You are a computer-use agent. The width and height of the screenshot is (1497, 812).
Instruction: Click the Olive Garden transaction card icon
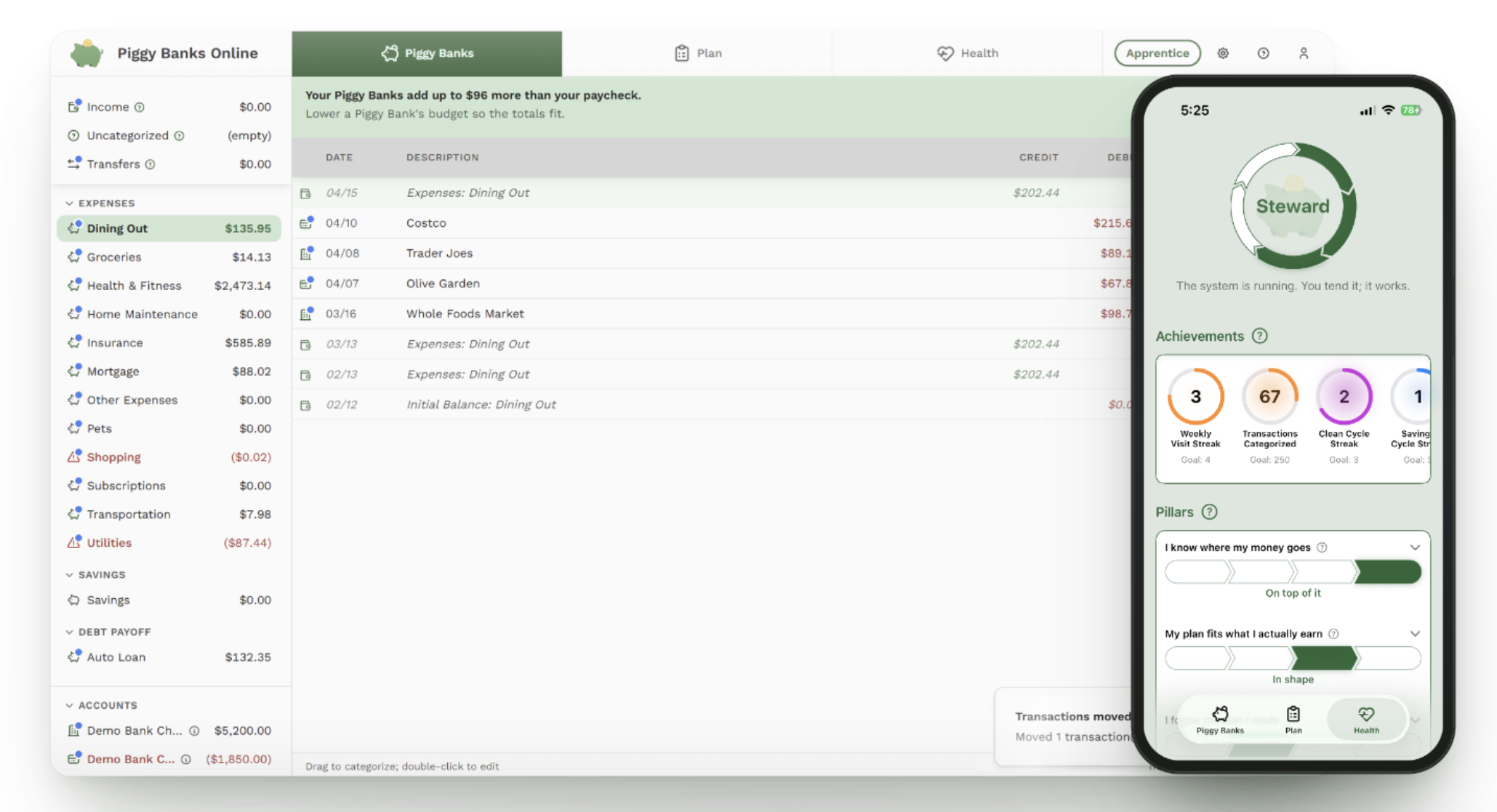coord(307,283)
